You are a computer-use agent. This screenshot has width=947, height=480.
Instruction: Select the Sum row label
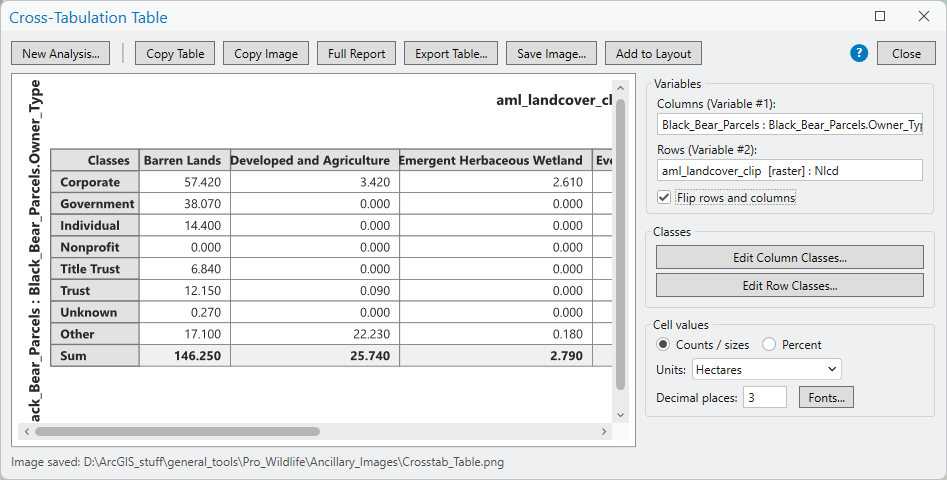tap(95, 356)
